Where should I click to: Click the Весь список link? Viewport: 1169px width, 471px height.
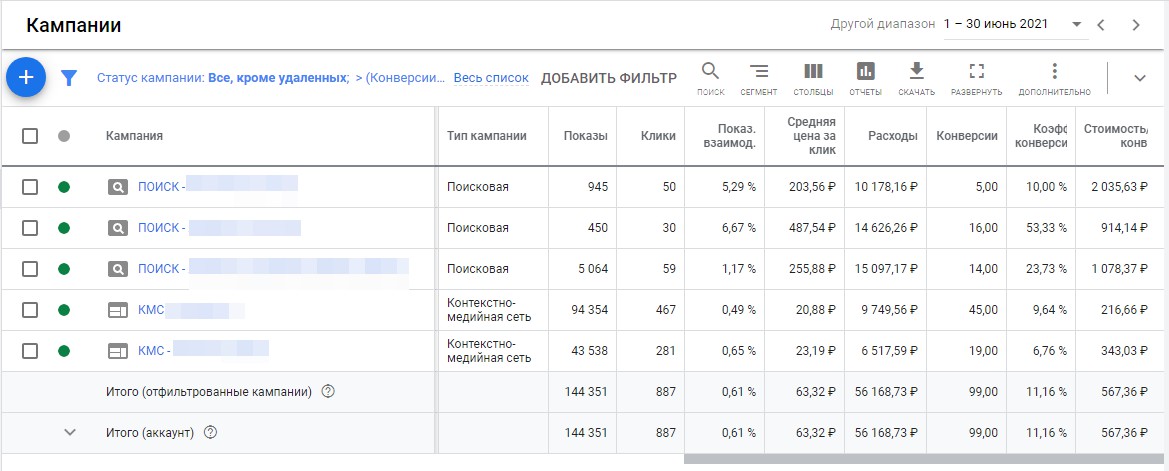490,78
